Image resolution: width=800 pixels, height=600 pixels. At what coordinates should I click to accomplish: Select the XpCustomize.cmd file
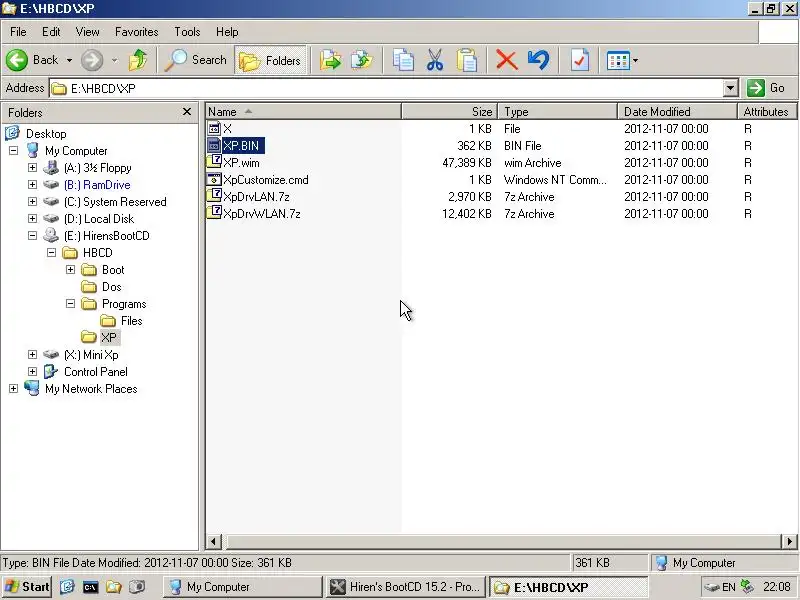265,180
